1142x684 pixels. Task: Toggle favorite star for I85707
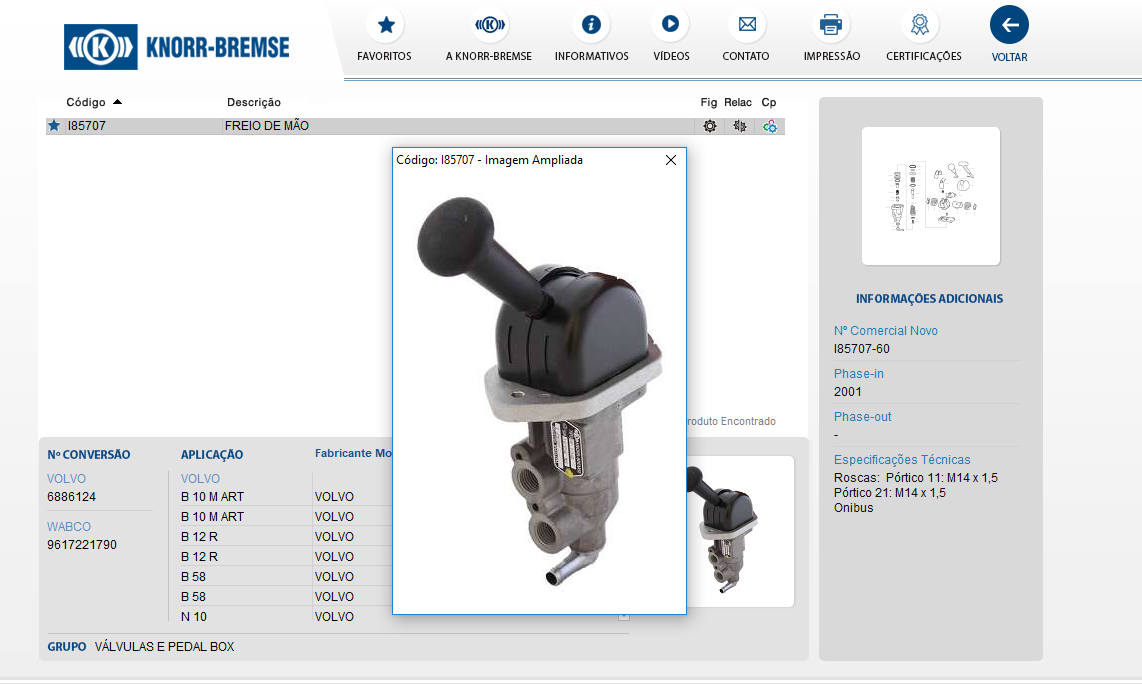click(54, 126)
